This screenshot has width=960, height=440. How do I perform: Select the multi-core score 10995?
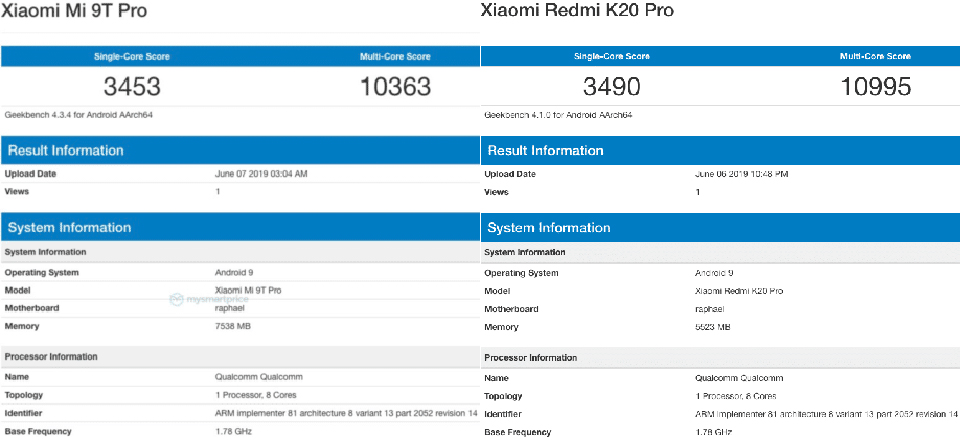click(x=875, y=86)
